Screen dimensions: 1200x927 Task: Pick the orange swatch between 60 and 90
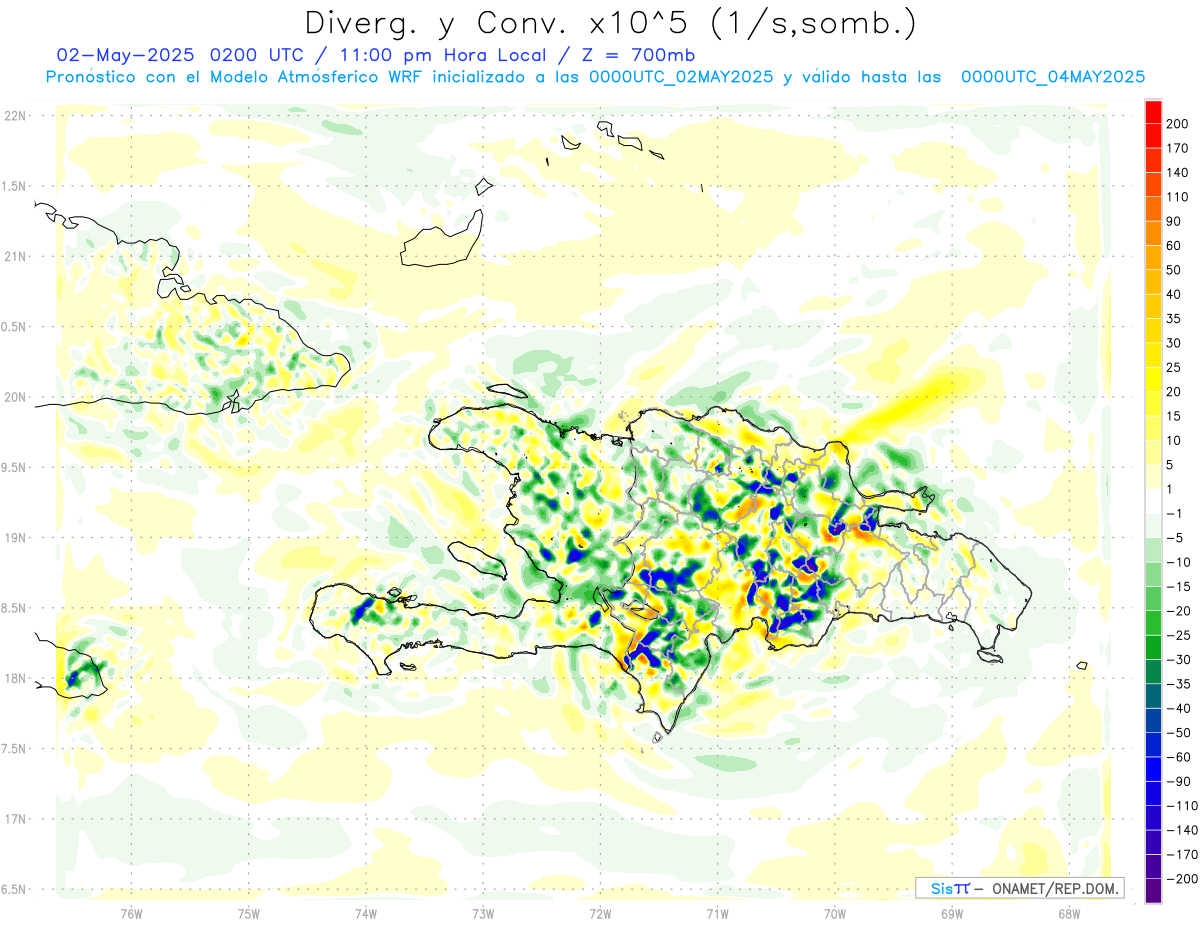coord(1153,234)
